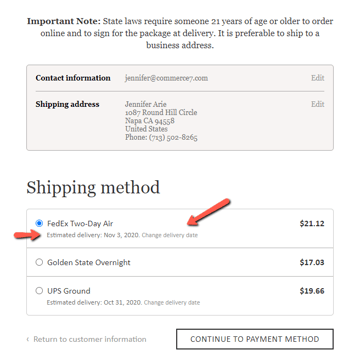The image size is (360, 361).
Task: Choose the Golden State Overnight radio option
Action: pyautogui.click(x=39, y=262)
